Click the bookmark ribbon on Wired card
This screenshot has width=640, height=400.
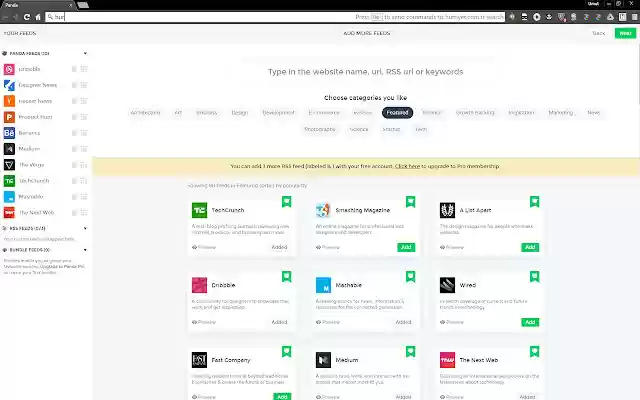click(534, 276)
